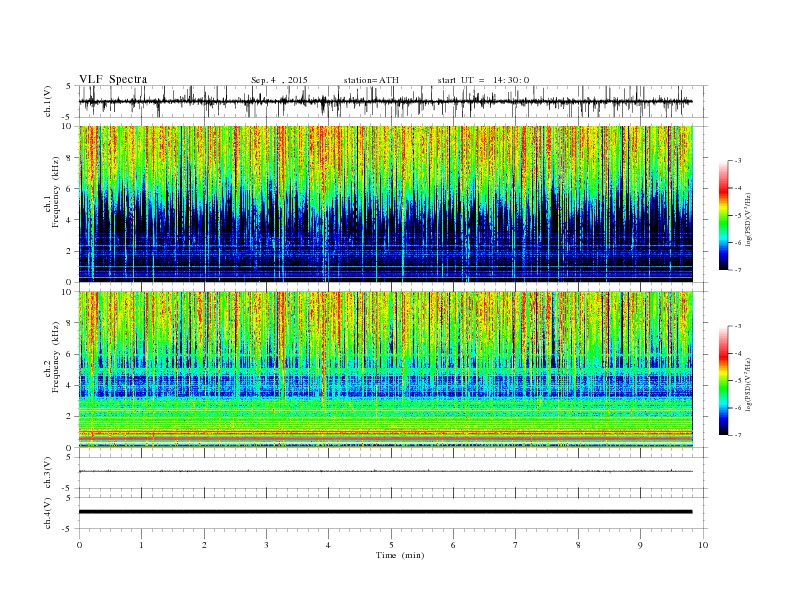
Task: Click inside the ch.1 spectrogram plot
Action: click(385, 203)
